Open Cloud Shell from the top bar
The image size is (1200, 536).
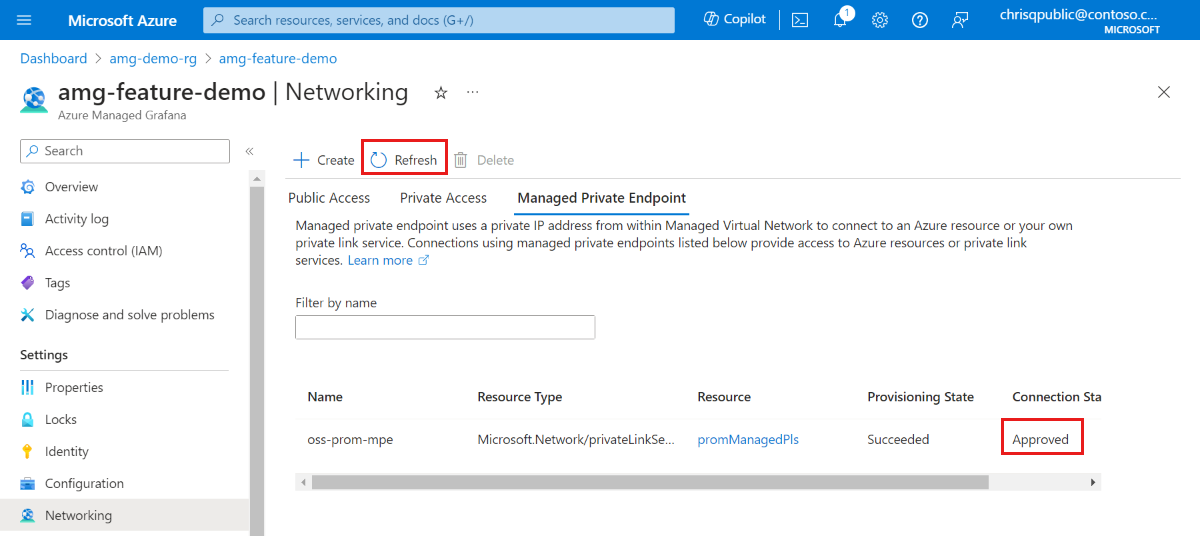click(800, 20)
